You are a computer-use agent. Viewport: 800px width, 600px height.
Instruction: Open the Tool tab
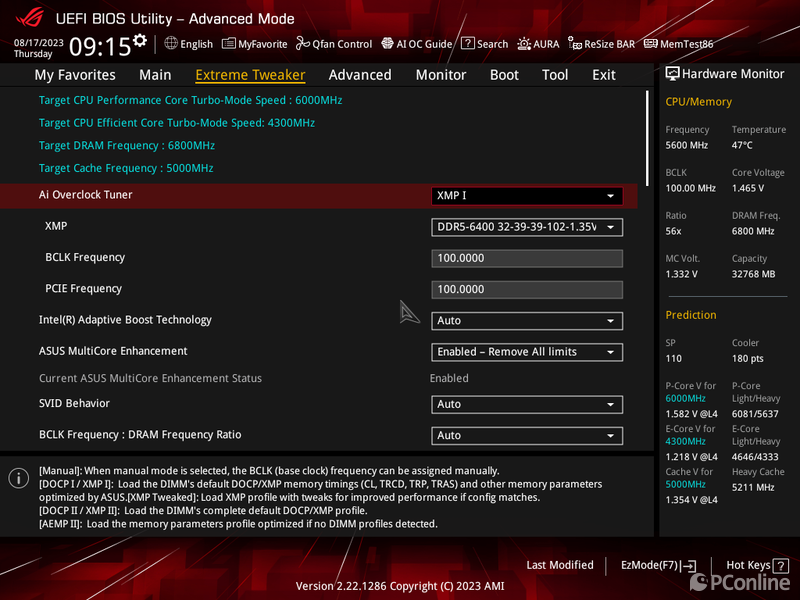click(x=555, y=75)
